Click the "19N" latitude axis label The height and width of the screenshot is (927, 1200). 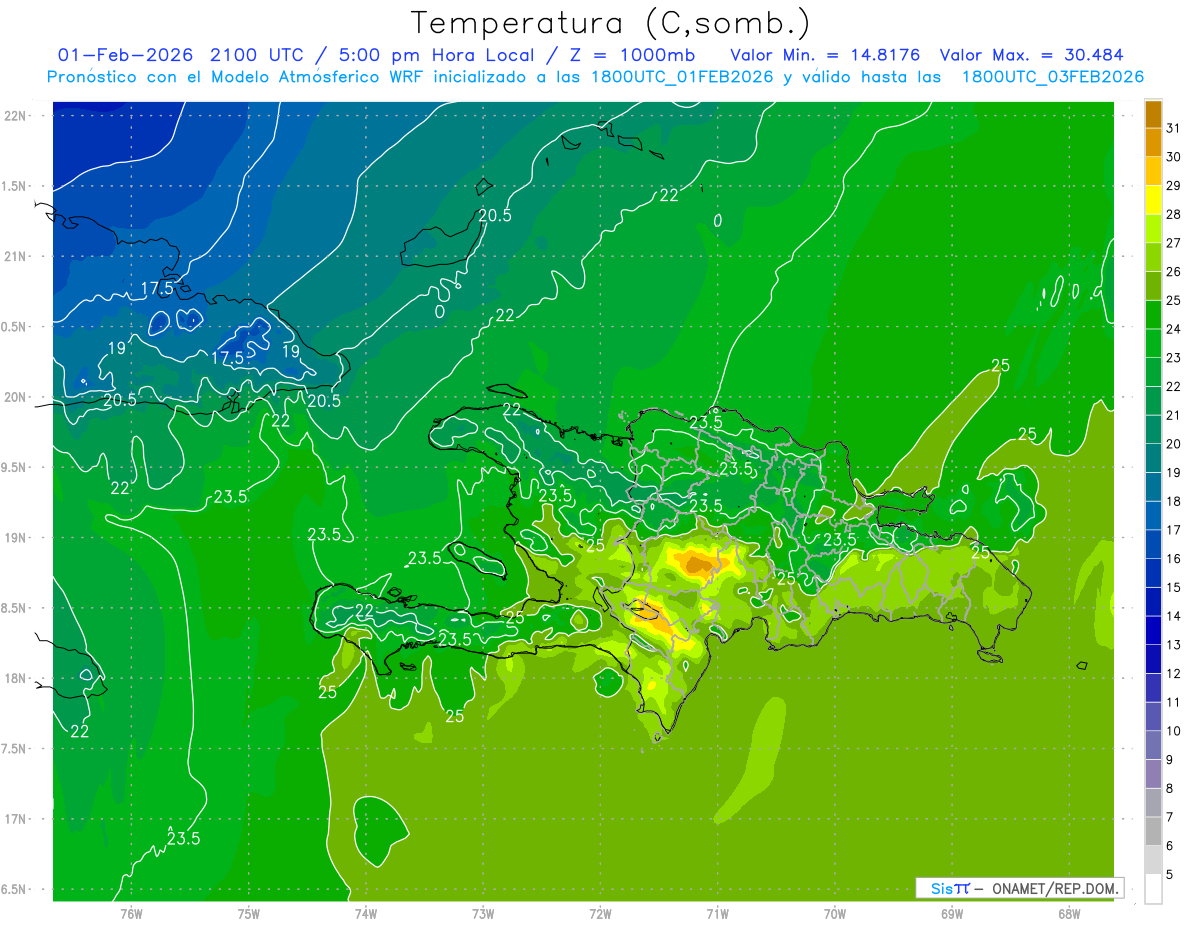pyautogui.click(x=15, y=537)
